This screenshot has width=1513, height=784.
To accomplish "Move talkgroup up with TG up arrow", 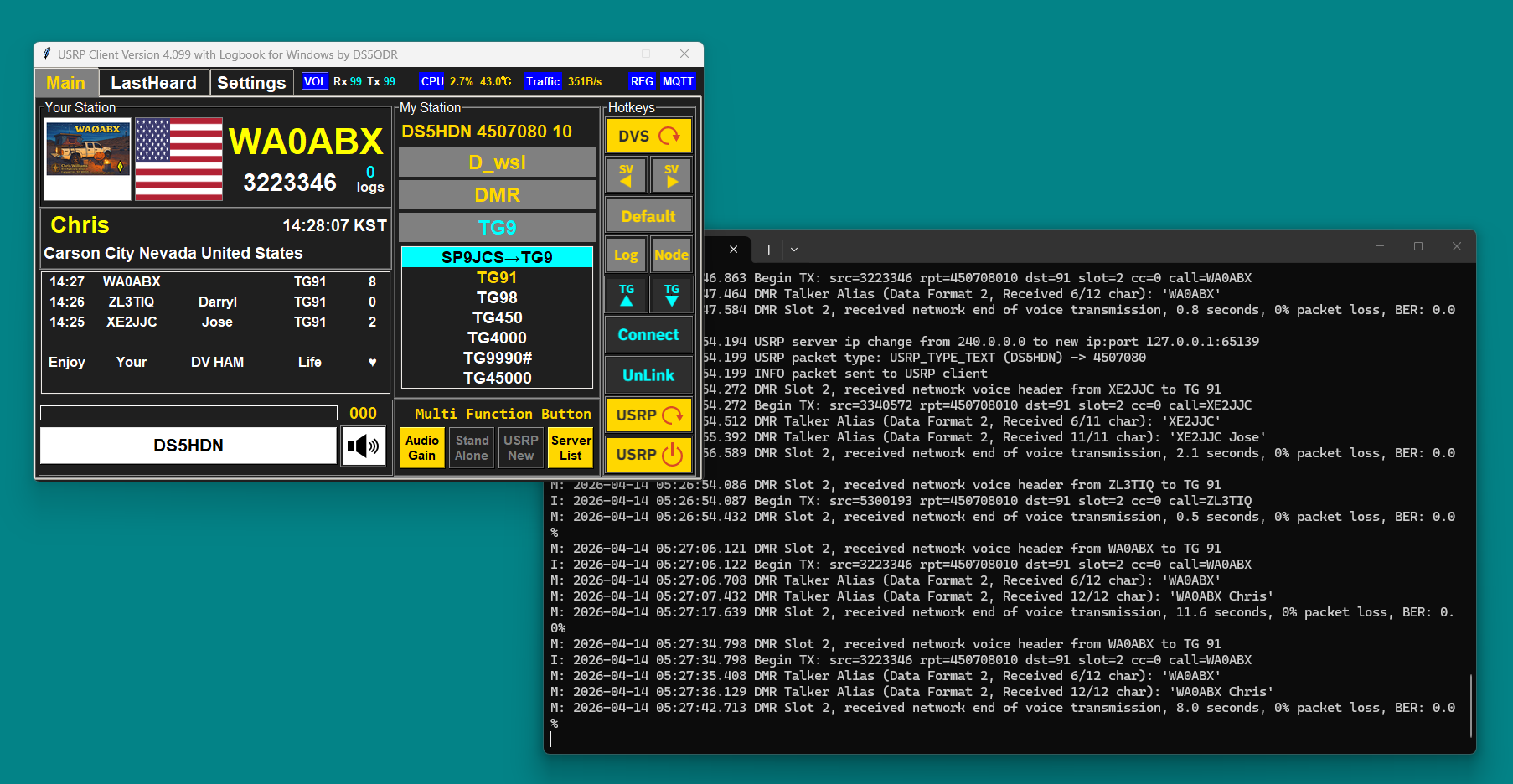I will [x=626, y=295].
